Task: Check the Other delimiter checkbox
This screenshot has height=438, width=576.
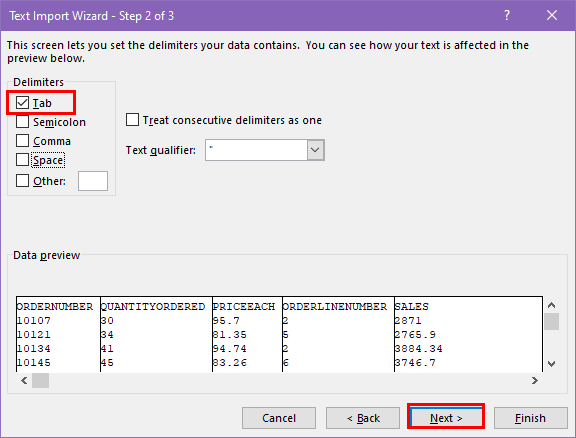Action: pyautogui.click(x=22, y=181)
